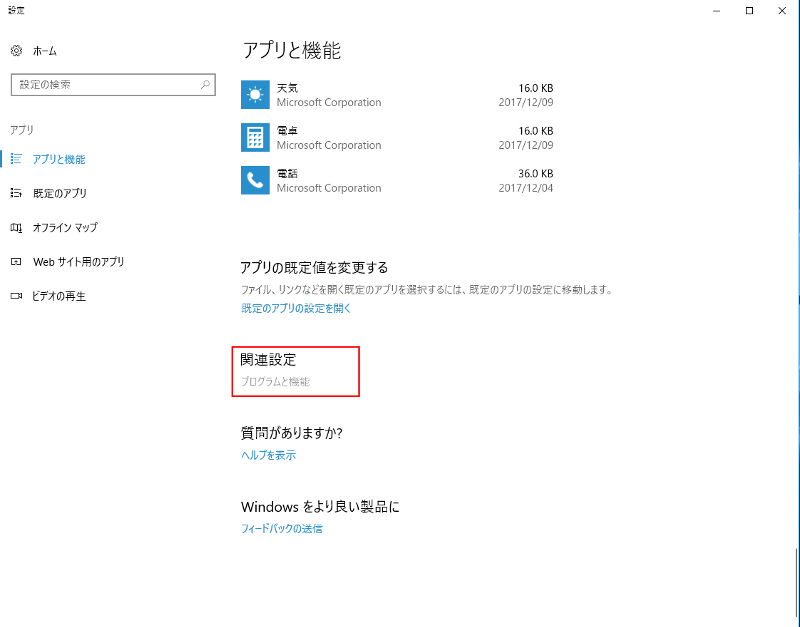Click the アプリの既定値を変更する heading
The height and width of the screenshot is (627, 800).
click(314, 267)
